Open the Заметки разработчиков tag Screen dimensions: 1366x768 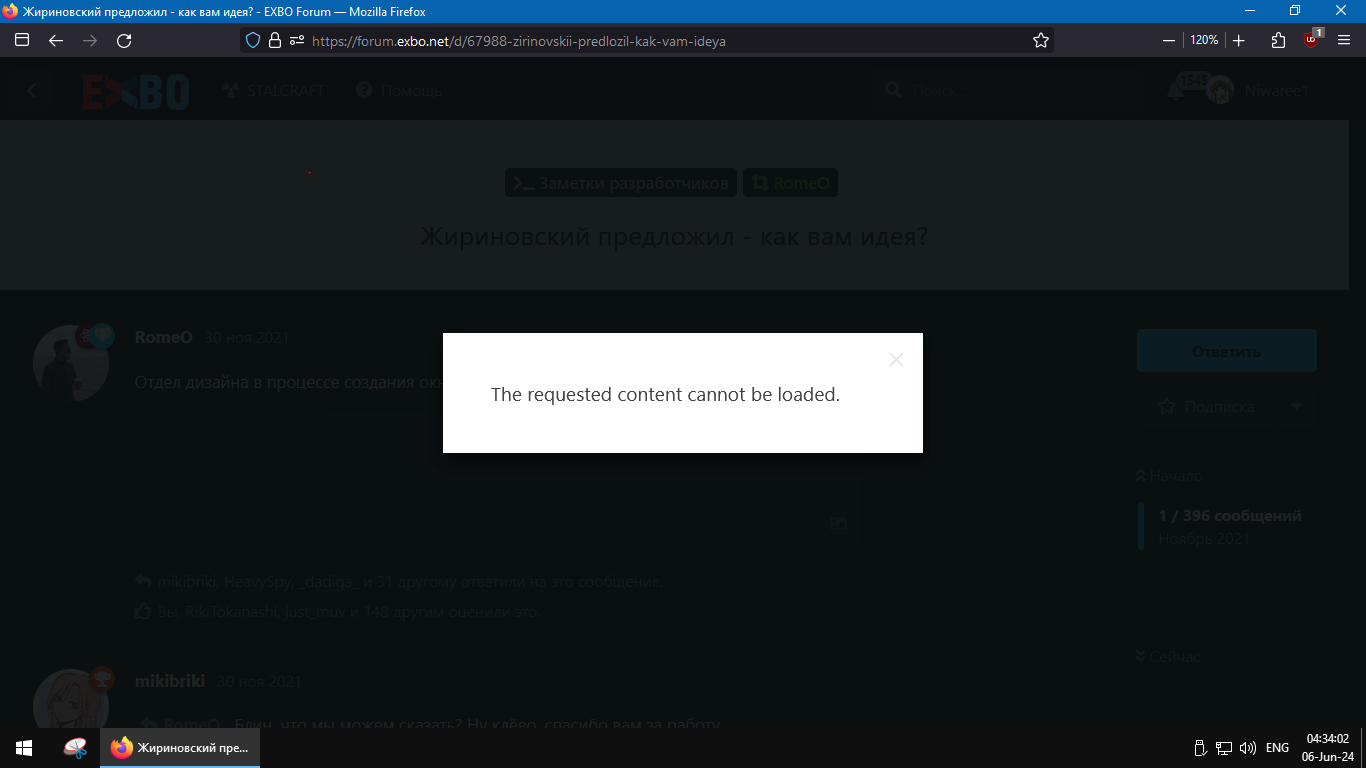point(621,183)
